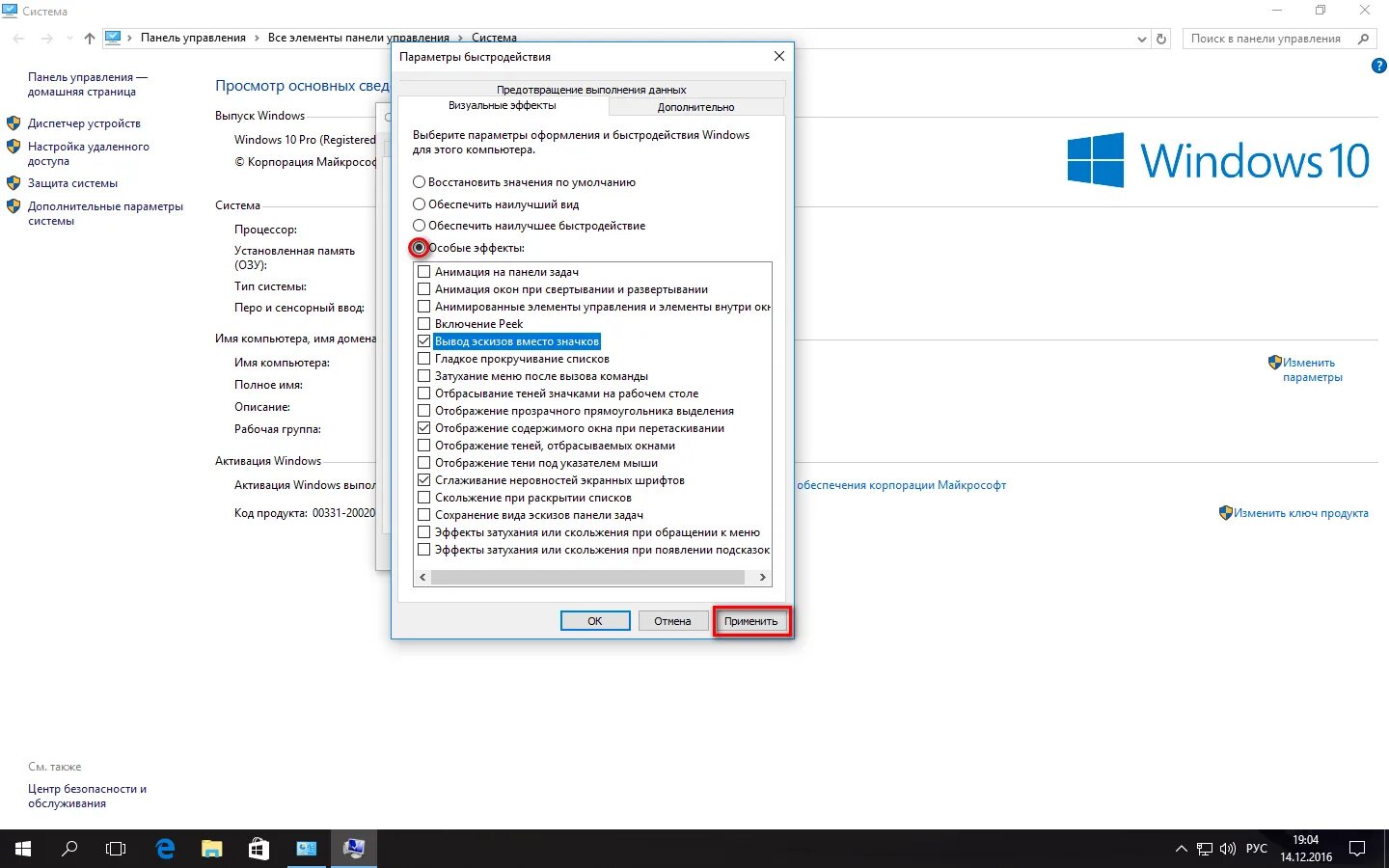
Task: Click Изменить ключ продукта link
Action: tap(1300, 513)
